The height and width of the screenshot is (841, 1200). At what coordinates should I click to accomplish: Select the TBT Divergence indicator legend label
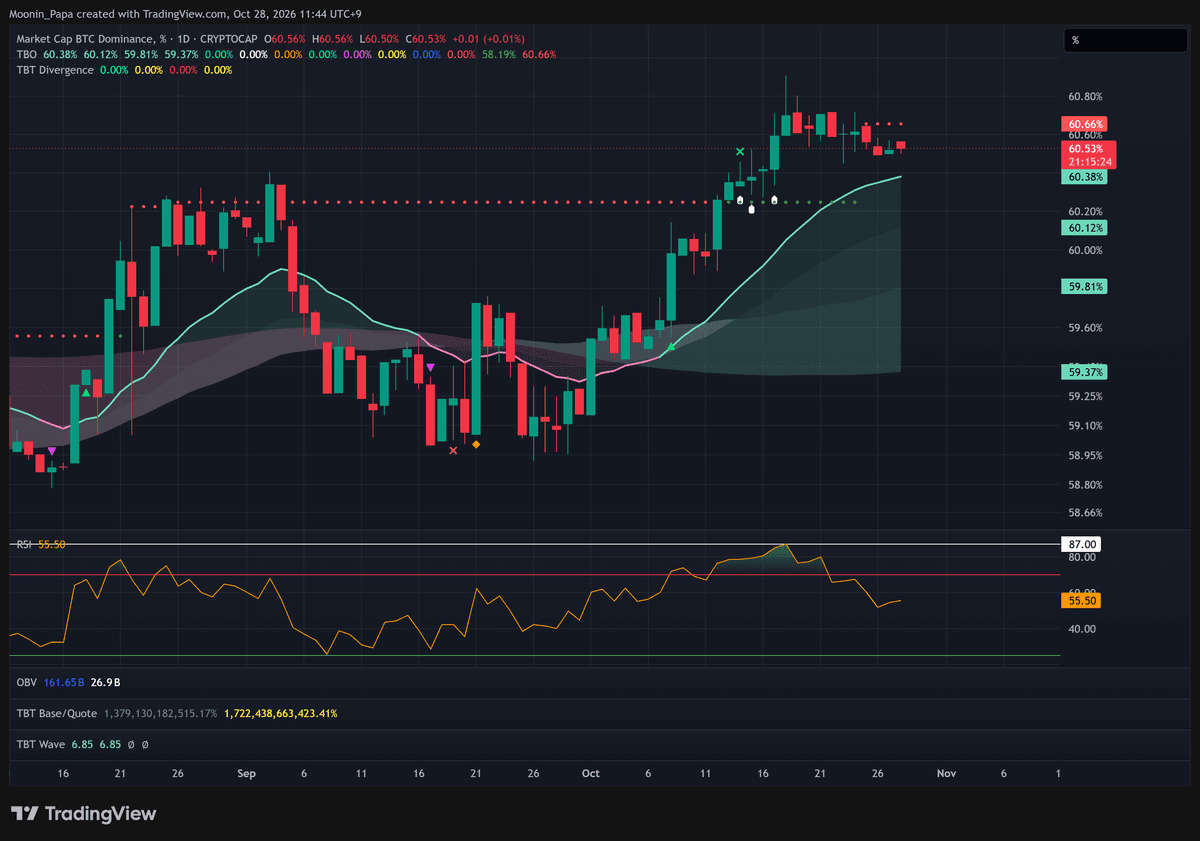(x=55, y=70)
